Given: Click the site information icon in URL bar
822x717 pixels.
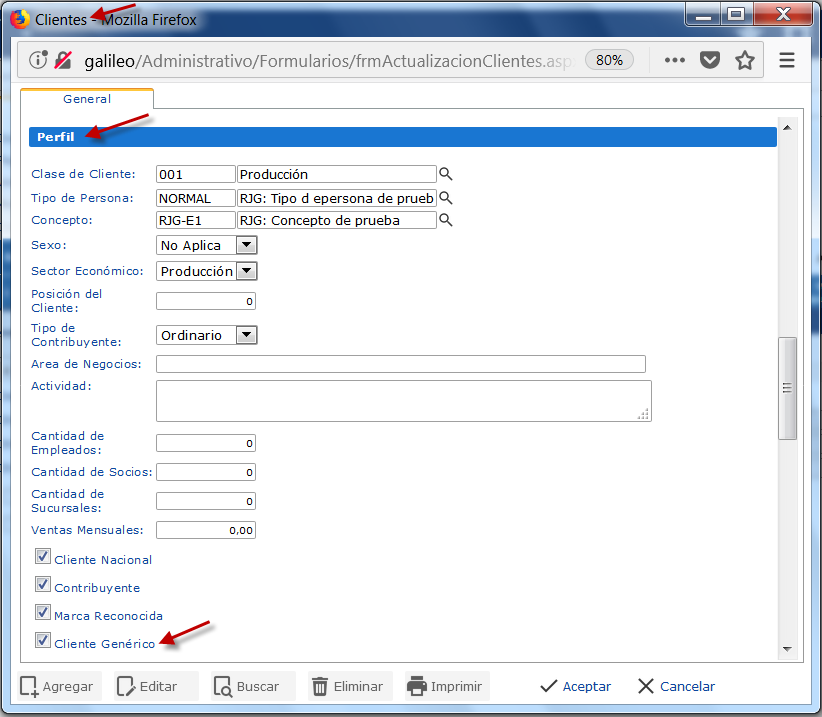Looking at the screenshot, I should pos(39,60).
